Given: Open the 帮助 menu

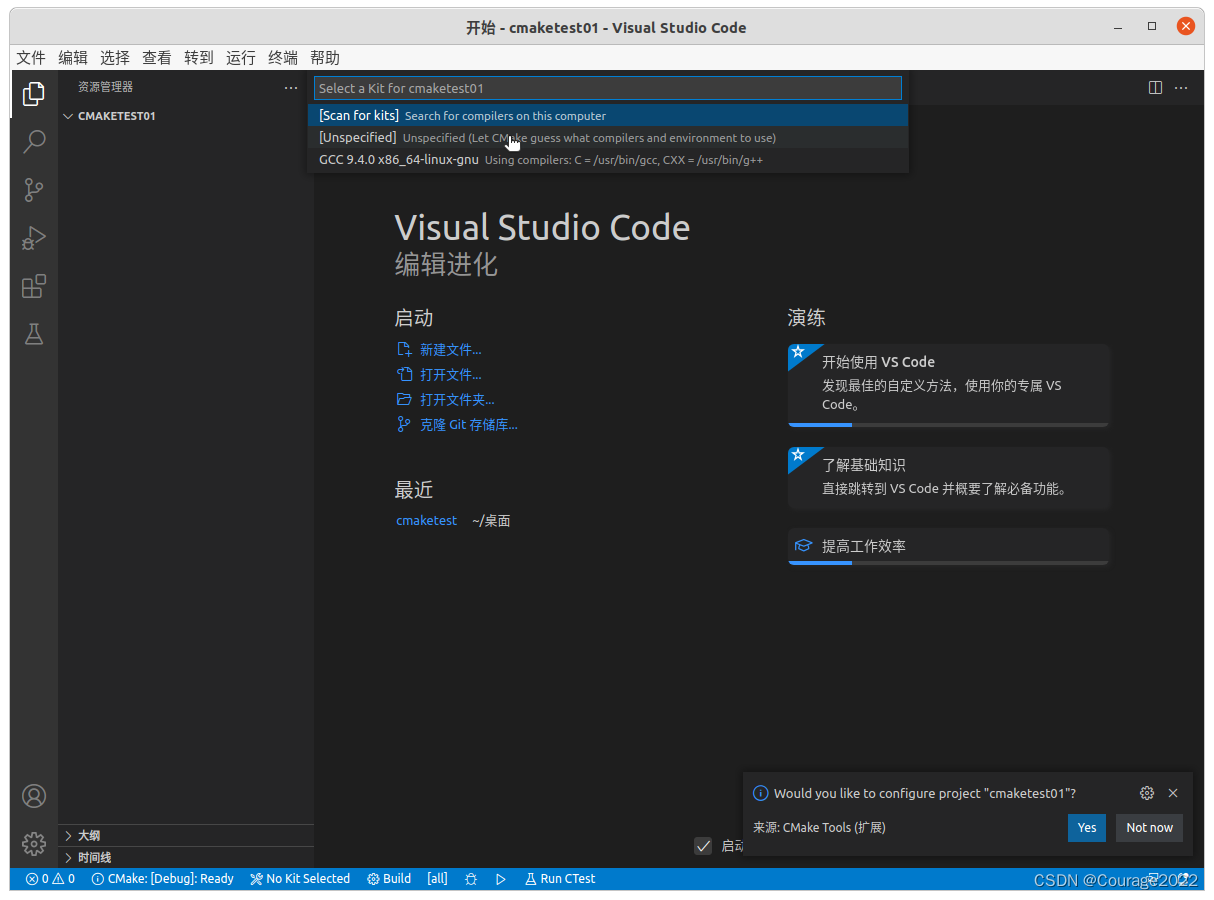Looking at the screenshot, I should tap(325, 58).
